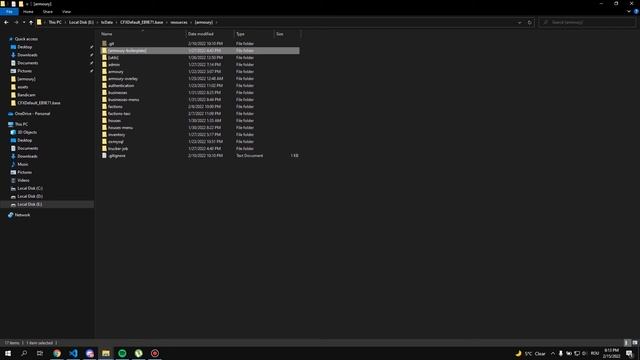Show hidden system tray icons
This screenshot has height=360, width=640.
click(x=553, y=353)
